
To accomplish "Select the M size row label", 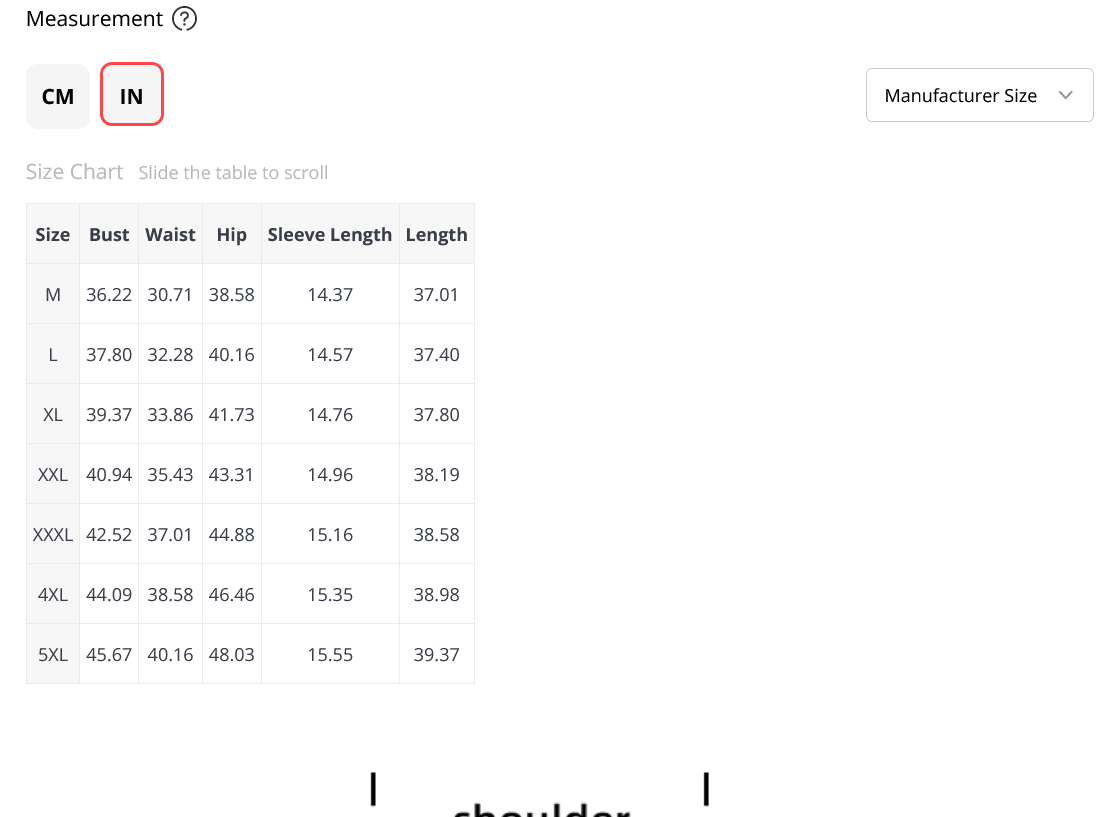I will pos(53,294).
